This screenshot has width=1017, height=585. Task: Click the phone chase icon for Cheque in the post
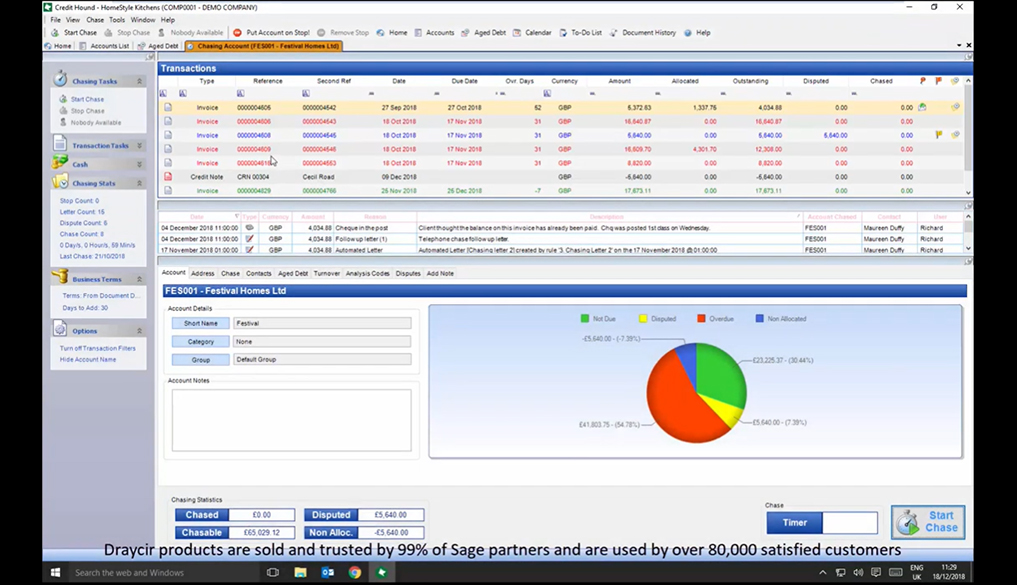pyautogui.click(x=250, y=228)
